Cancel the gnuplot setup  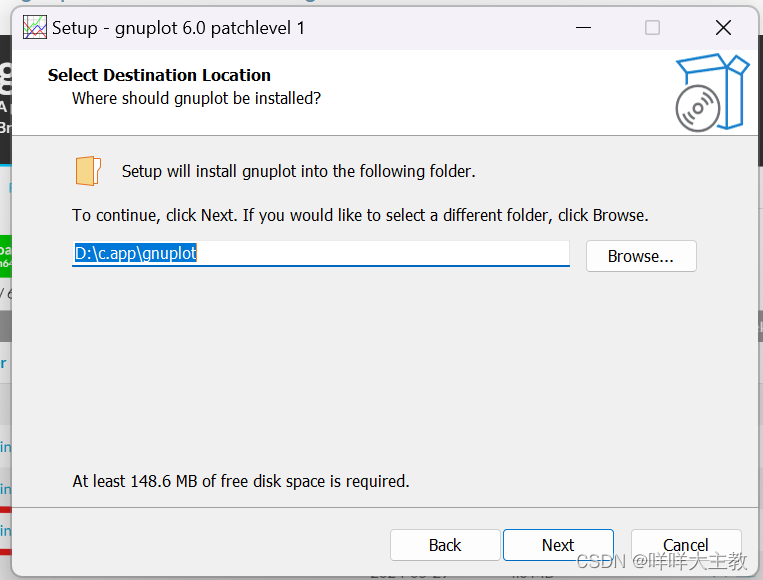click(686, 545)
